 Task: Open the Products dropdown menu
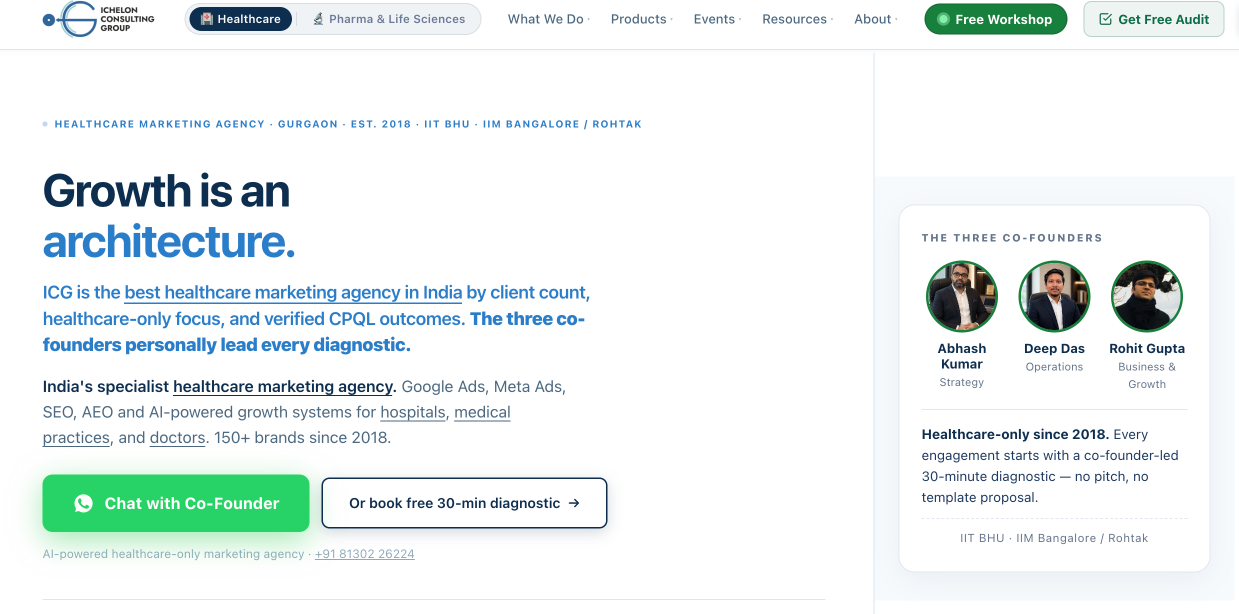tap(642, 19)
